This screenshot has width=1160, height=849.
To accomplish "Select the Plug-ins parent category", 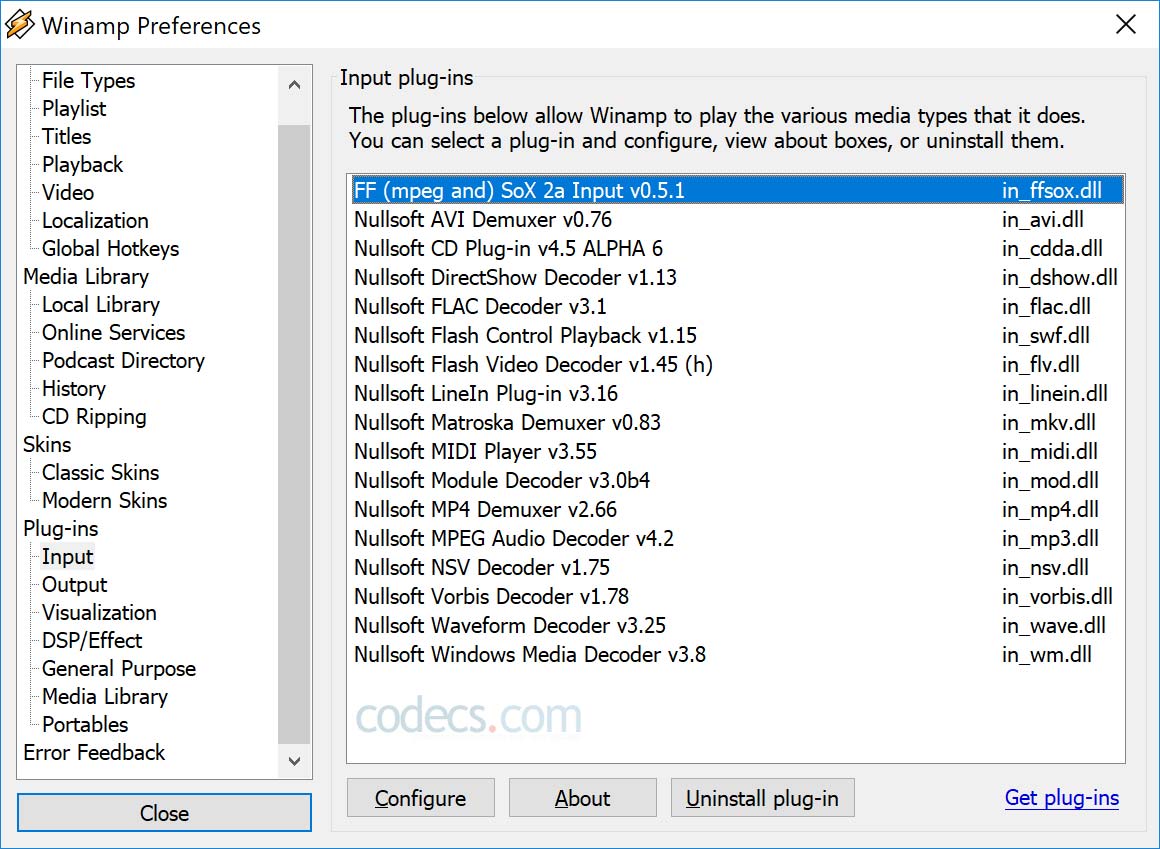I will (61, 529).
